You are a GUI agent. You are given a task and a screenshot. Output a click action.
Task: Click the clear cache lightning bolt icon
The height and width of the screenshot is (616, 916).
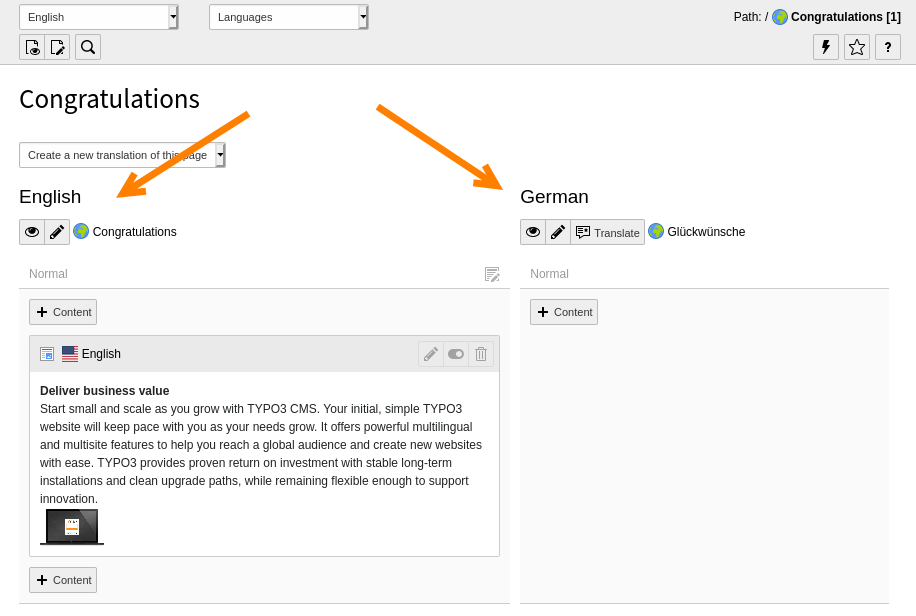tap(826, 47)
